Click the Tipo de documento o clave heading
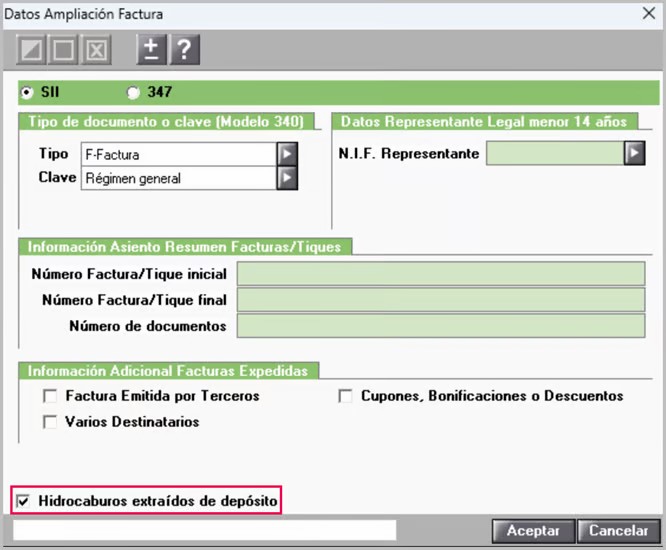This screenshot has height=550, width=666. click(166, 121)
